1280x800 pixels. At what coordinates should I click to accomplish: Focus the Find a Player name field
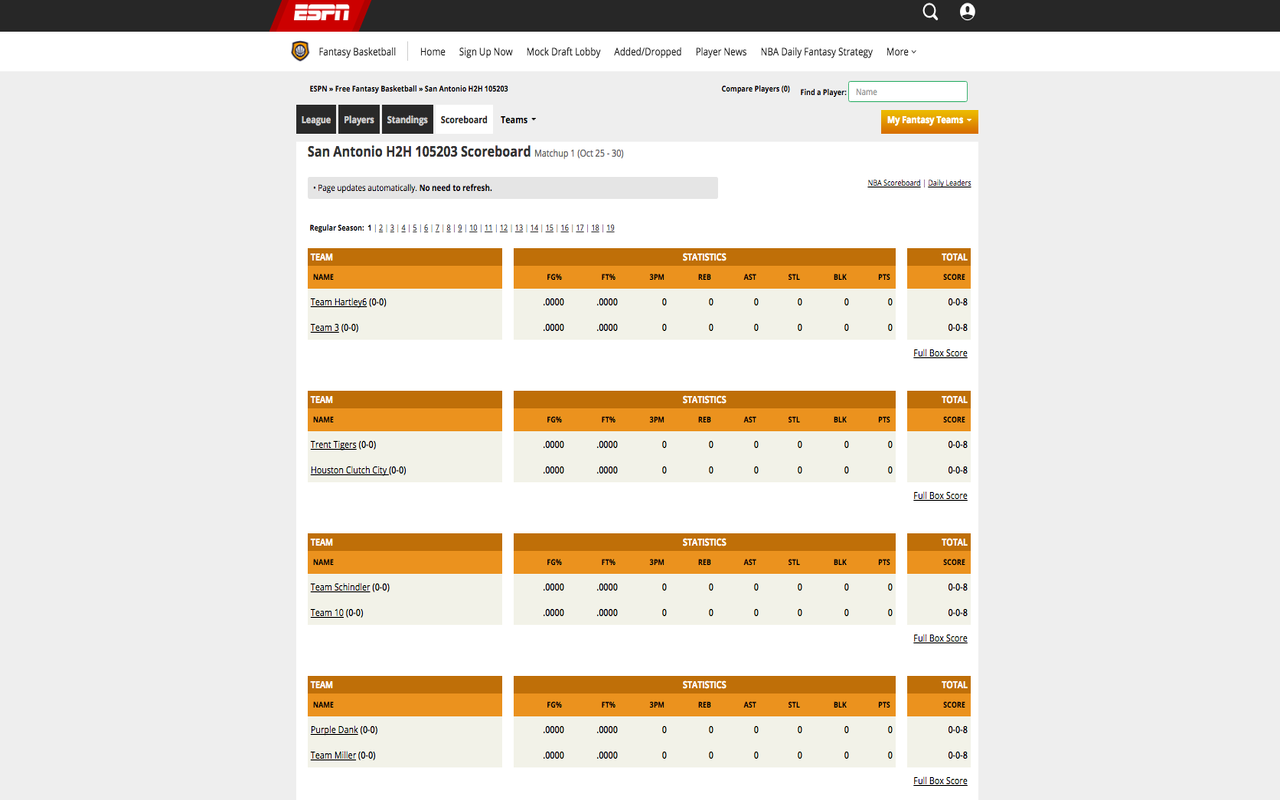tap(908, 92)
